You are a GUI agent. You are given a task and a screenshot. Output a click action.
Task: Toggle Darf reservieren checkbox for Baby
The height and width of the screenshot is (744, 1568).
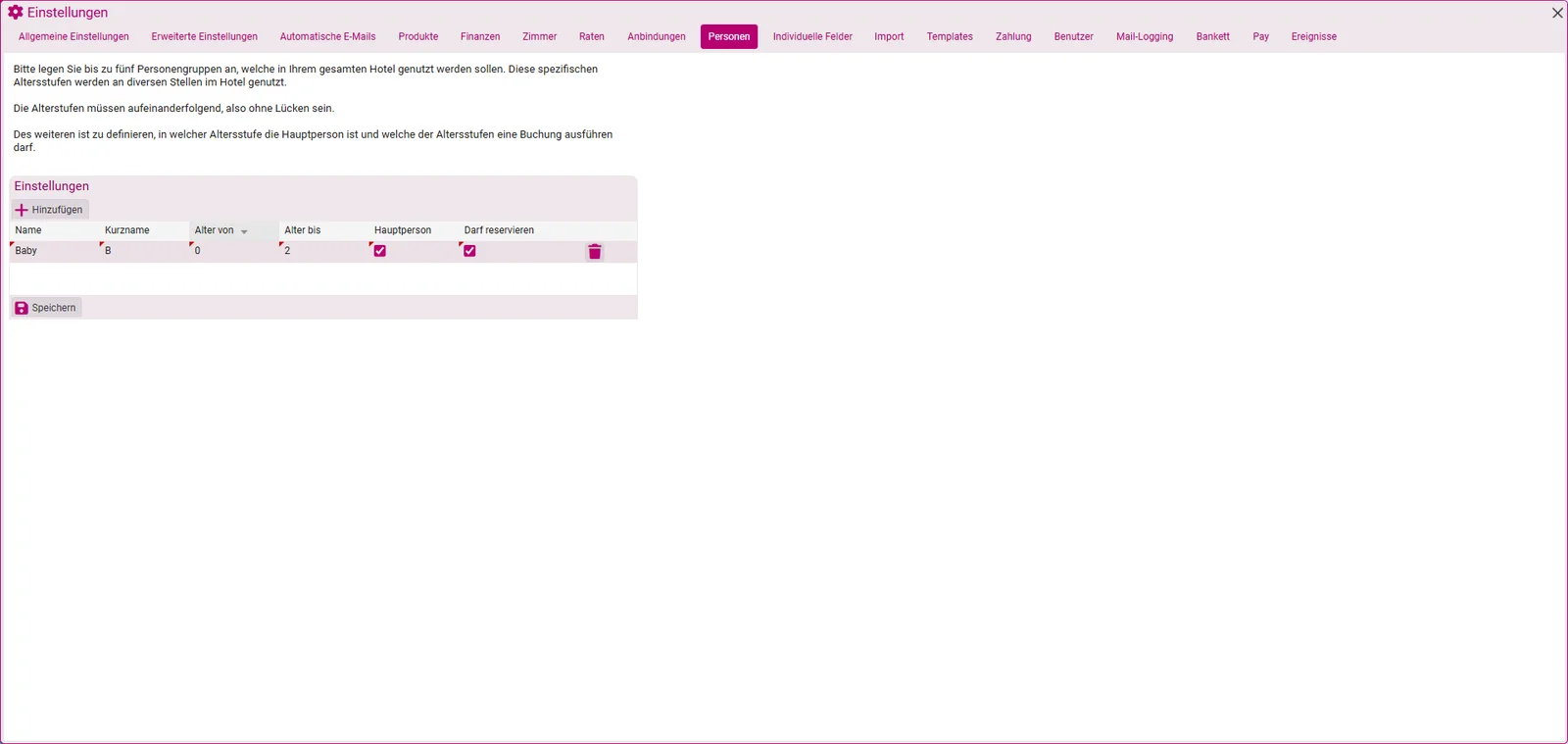(470, 251)
